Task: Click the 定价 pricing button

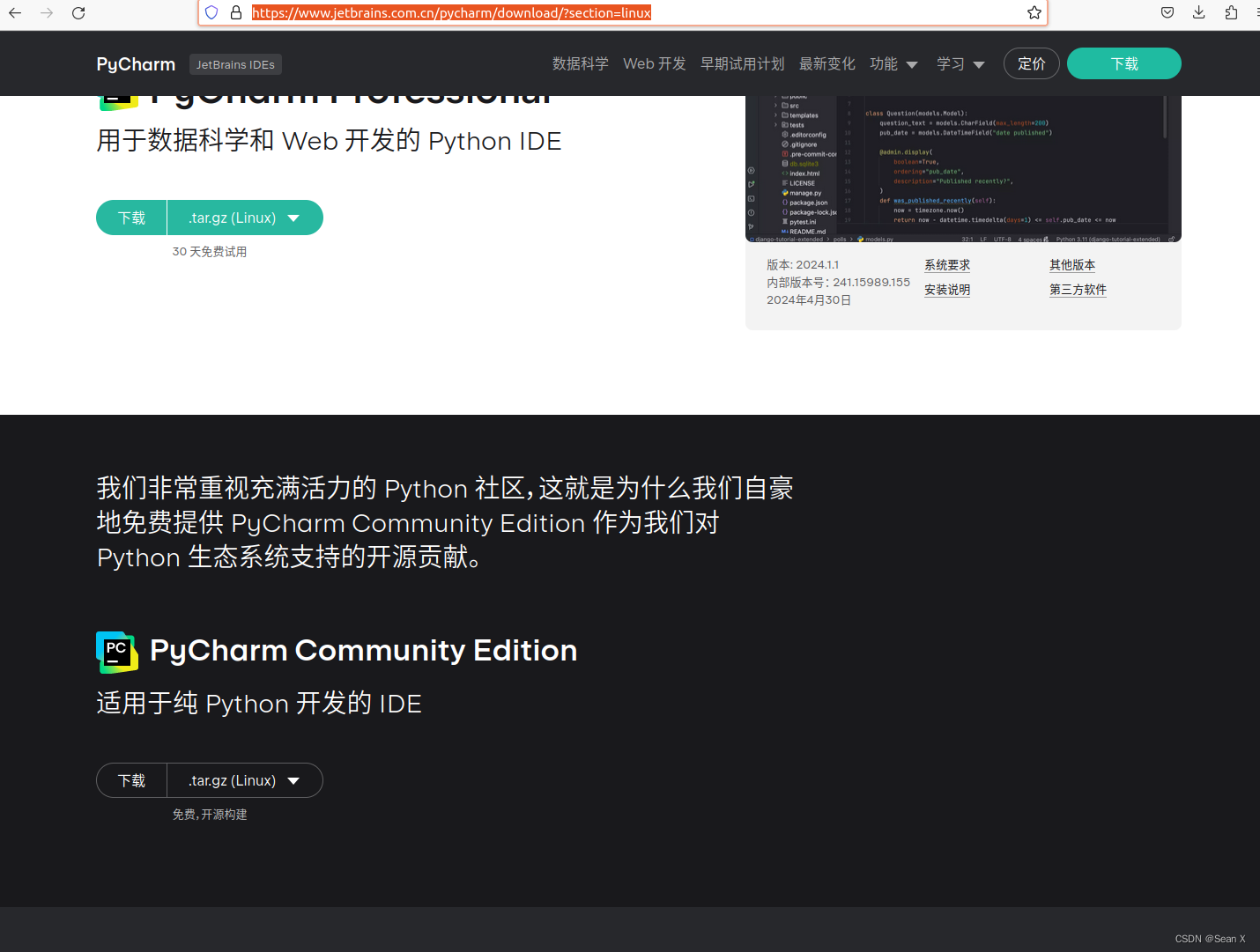Action: pos(1032,63)
